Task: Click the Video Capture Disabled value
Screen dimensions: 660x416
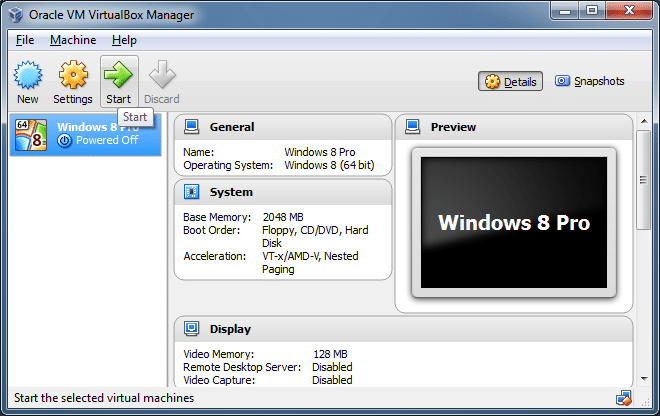Action: (332, 380)
